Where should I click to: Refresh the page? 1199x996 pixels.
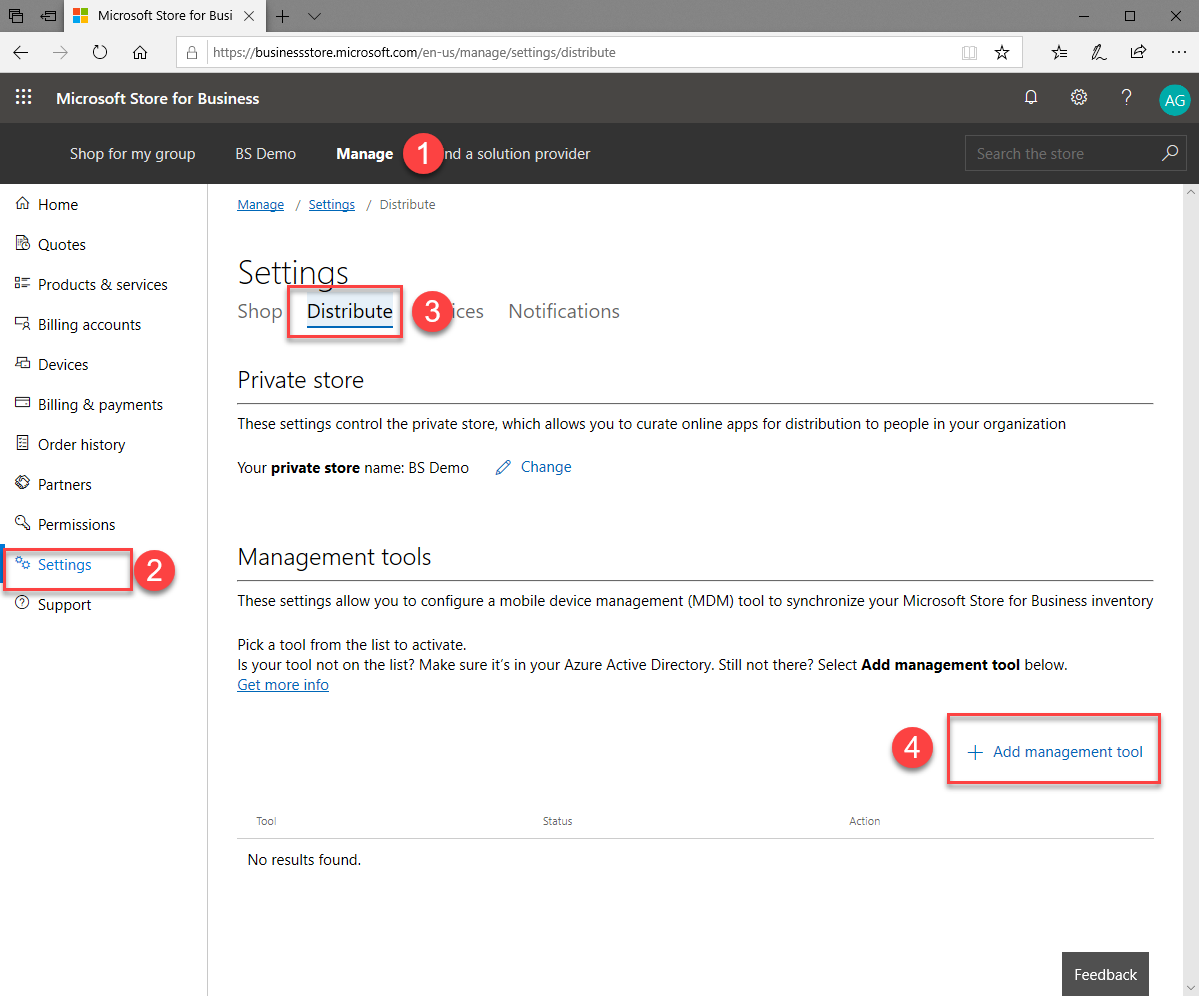pyautogui.click(x=100, y=53)
